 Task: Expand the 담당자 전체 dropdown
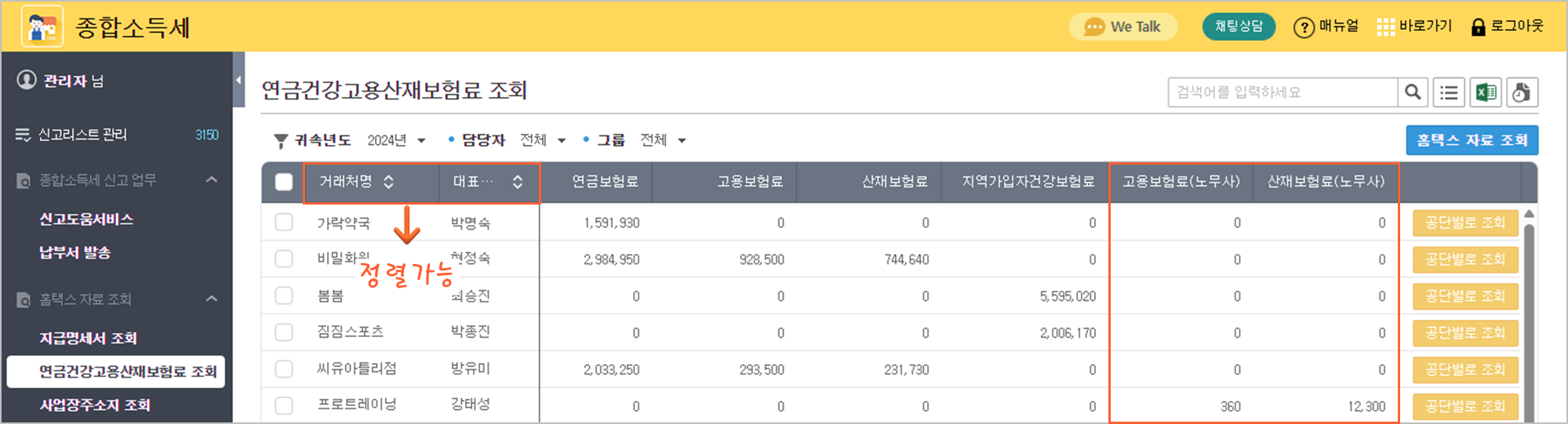coord(543,140)
